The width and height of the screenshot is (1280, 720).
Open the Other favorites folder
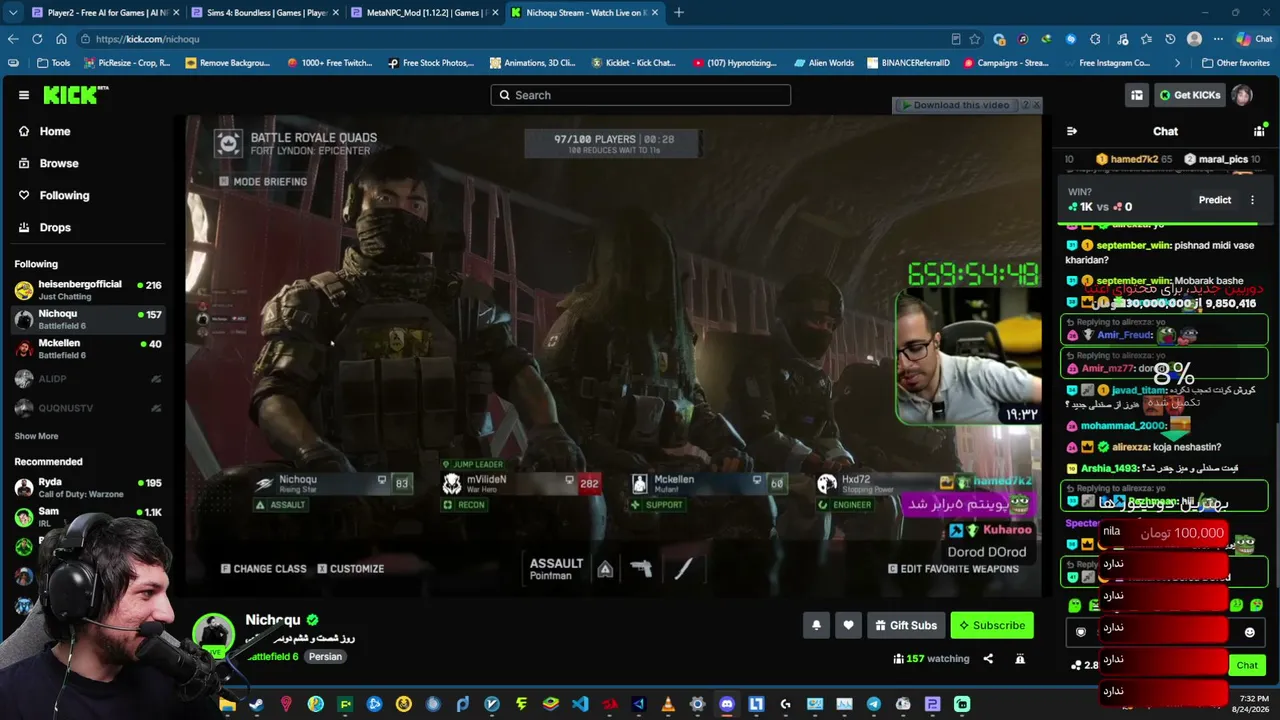1235,63
